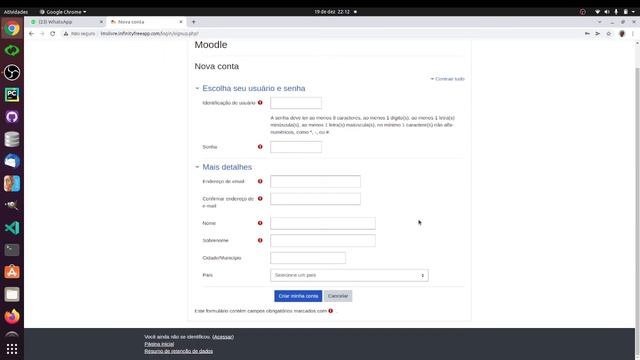
Task: Open Google Chrome from the dock
Action: 12,29
